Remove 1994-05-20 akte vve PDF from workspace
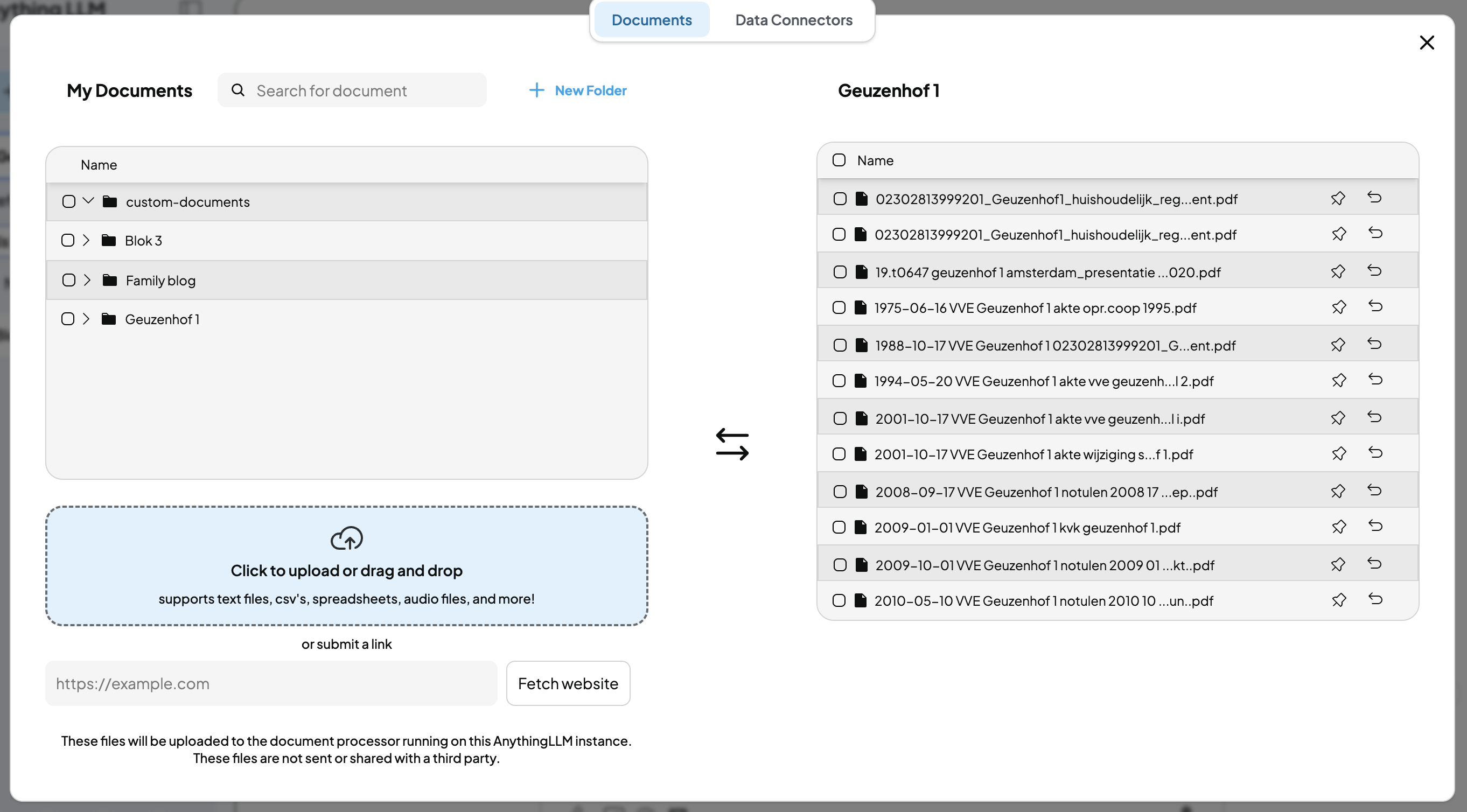The height and width of the screenshot is (812, 1467). point(1375,380)
